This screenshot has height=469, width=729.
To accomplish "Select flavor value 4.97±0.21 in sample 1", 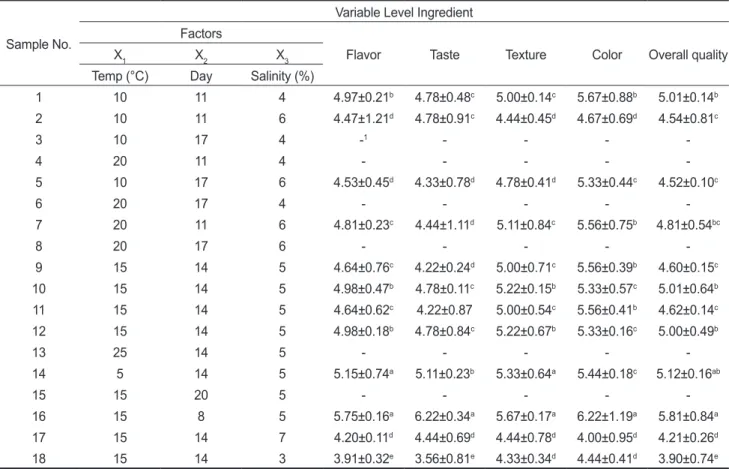I will coord(363,97).
